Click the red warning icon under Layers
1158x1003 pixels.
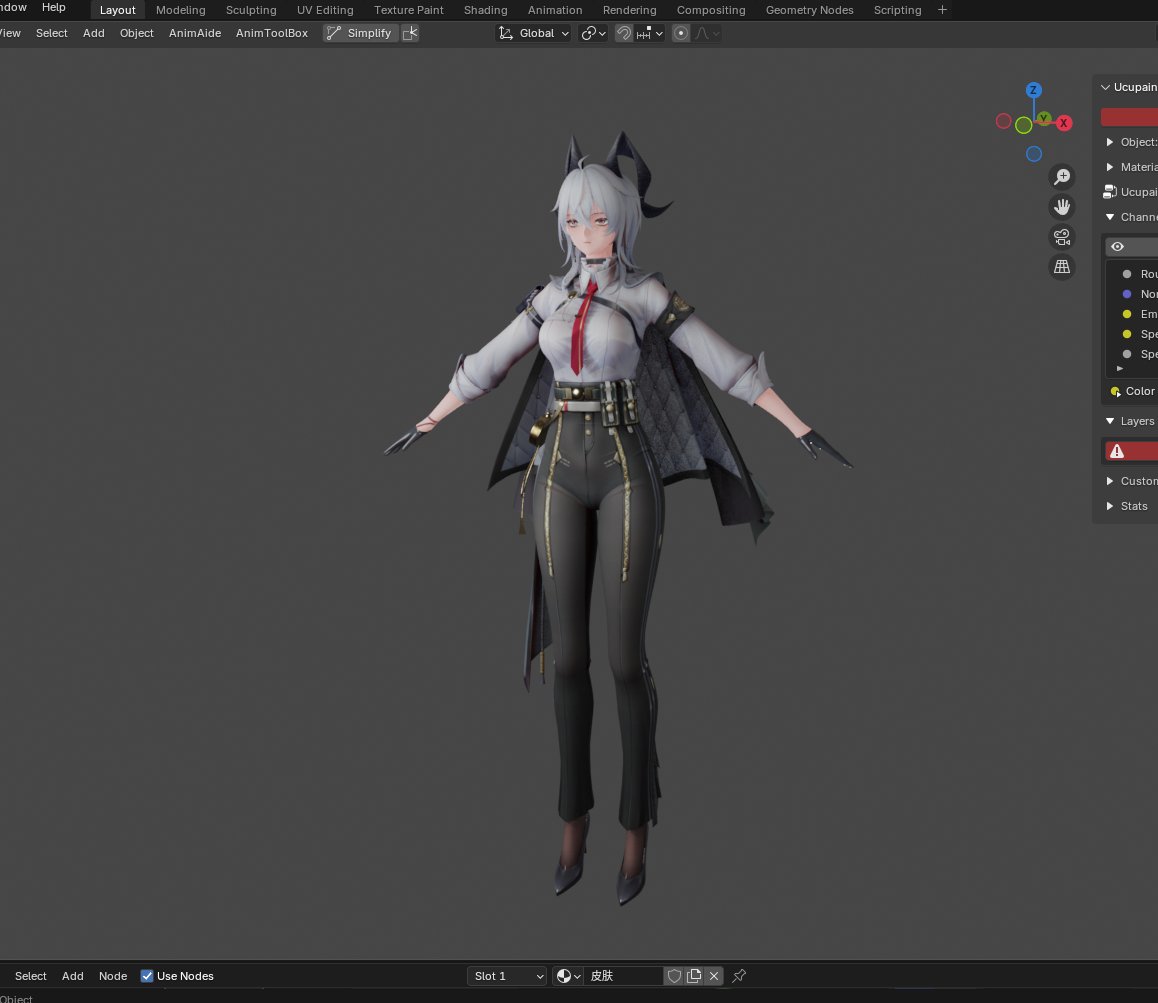tap(1117, 451)
